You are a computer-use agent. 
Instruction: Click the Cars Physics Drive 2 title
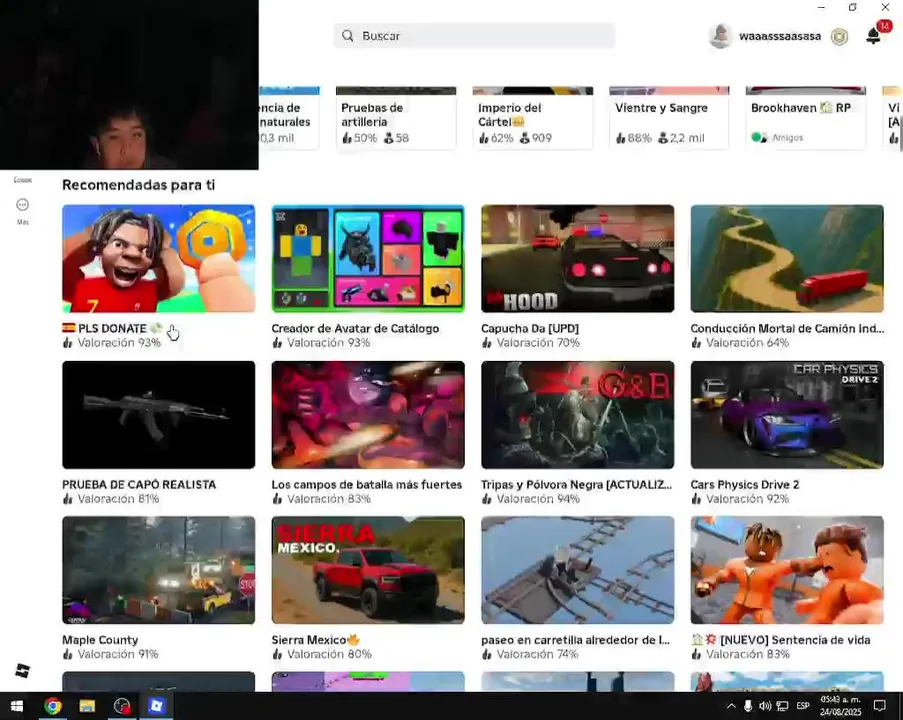coord(745,484)
